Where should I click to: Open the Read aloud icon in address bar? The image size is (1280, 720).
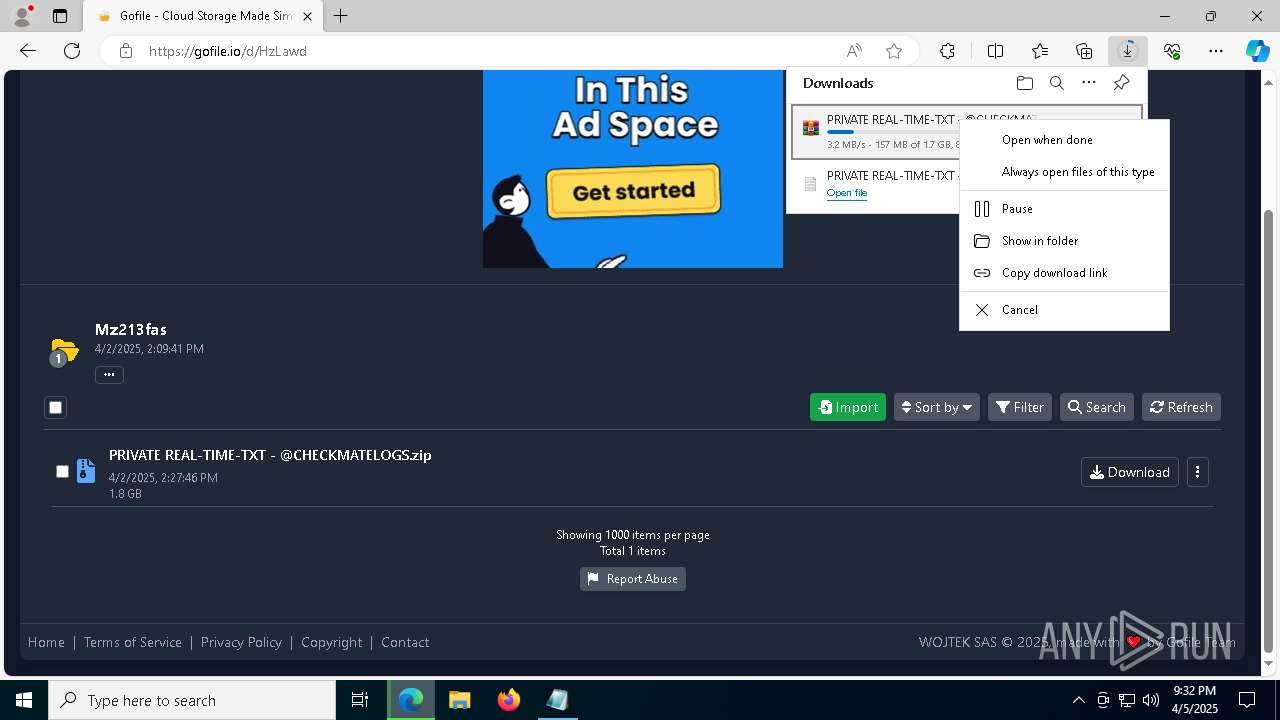(x=854, y=51)
